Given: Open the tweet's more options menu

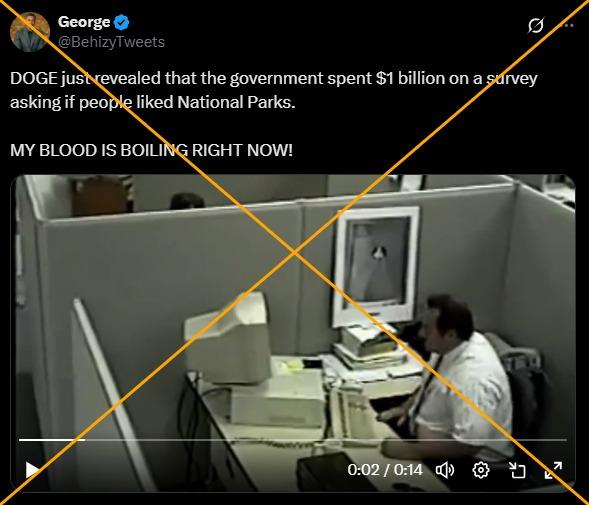Looking at the screenshot, I should 569,26.
